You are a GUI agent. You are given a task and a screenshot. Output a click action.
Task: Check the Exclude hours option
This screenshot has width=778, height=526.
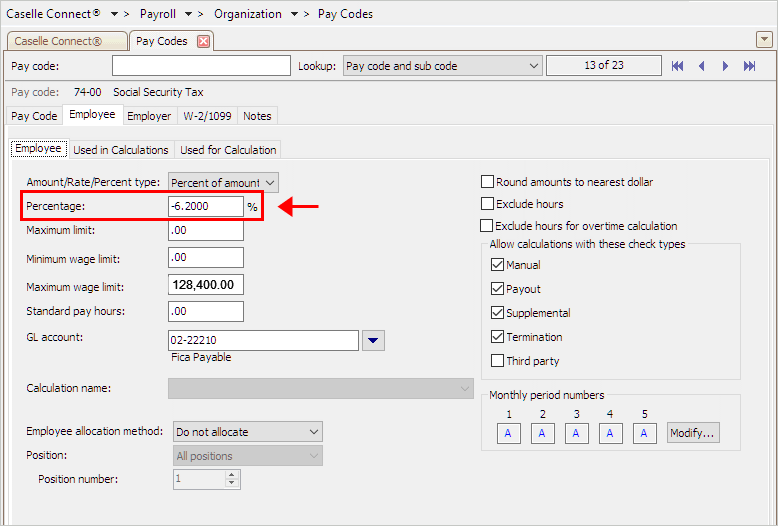(488, 204)
